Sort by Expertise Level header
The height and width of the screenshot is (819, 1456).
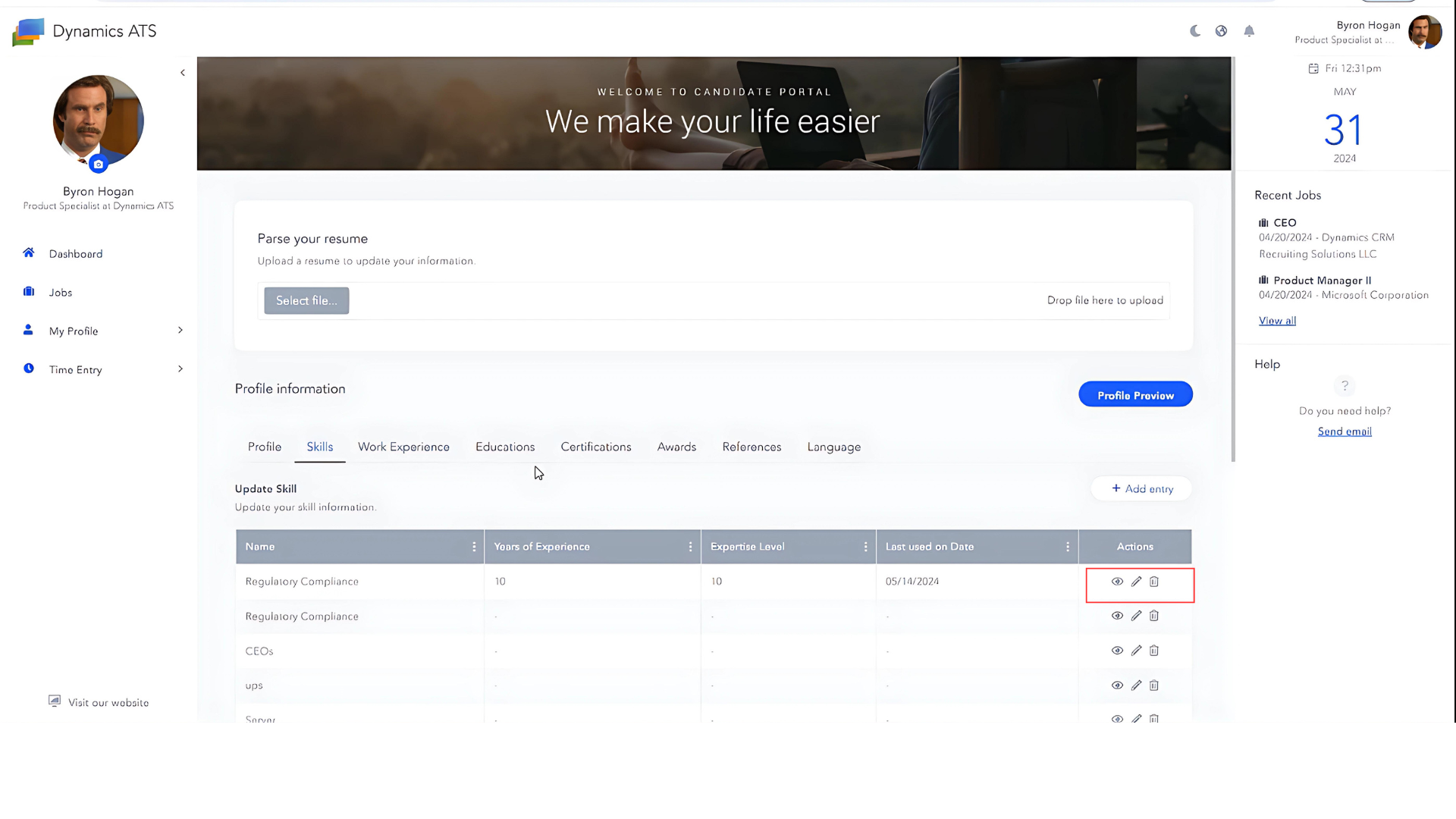click(x=747, y=547)
